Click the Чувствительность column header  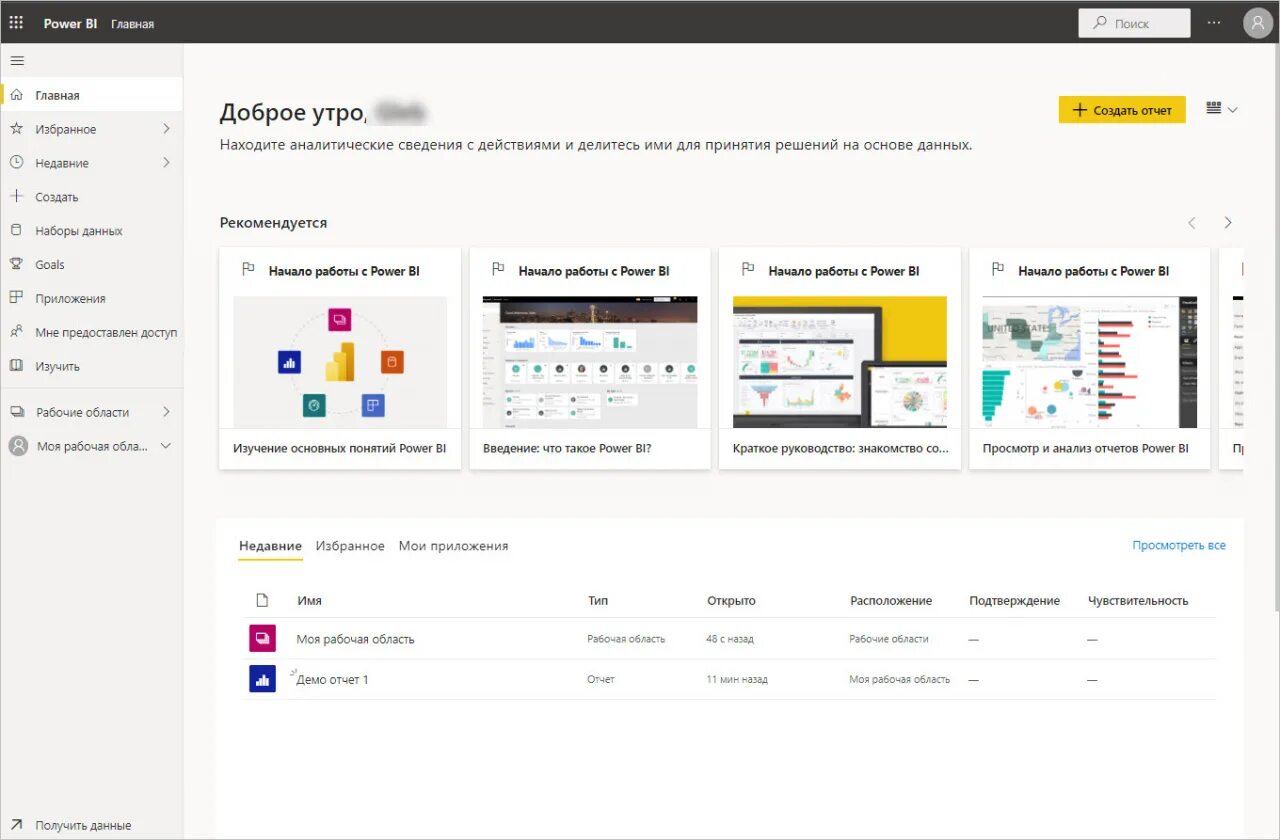pos(1138,600)
